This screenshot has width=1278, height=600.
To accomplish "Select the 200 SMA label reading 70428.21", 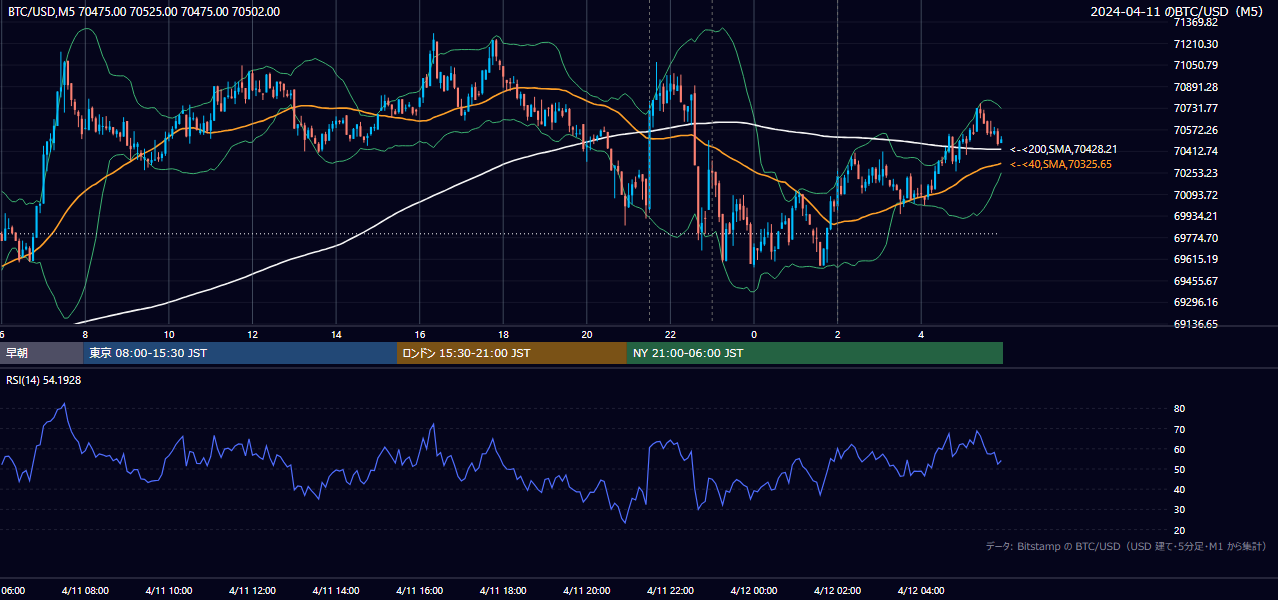I will pos(1064,149).
